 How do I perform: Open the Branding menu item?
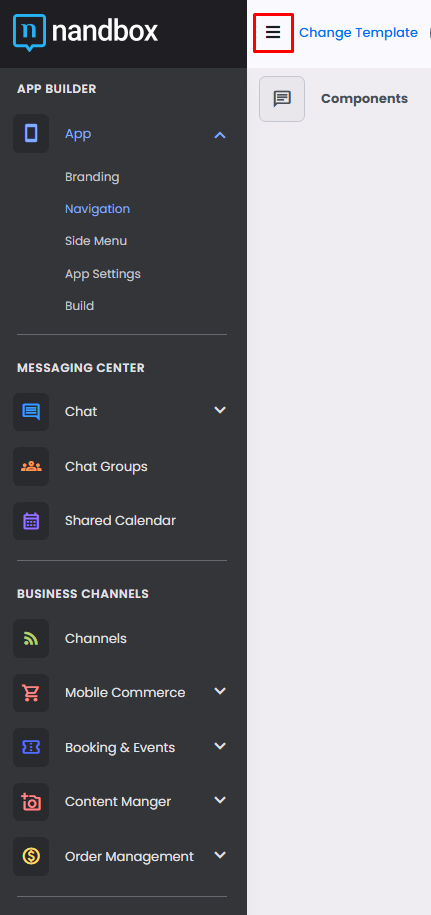coord(92,177)
